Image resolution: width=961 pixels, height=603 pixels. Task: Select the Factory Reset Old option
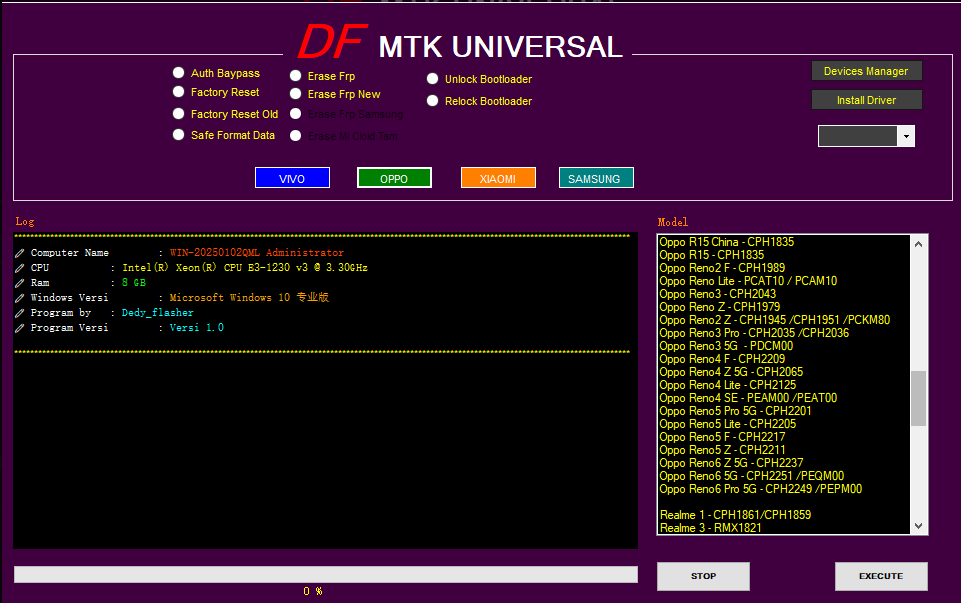(179, 114)
